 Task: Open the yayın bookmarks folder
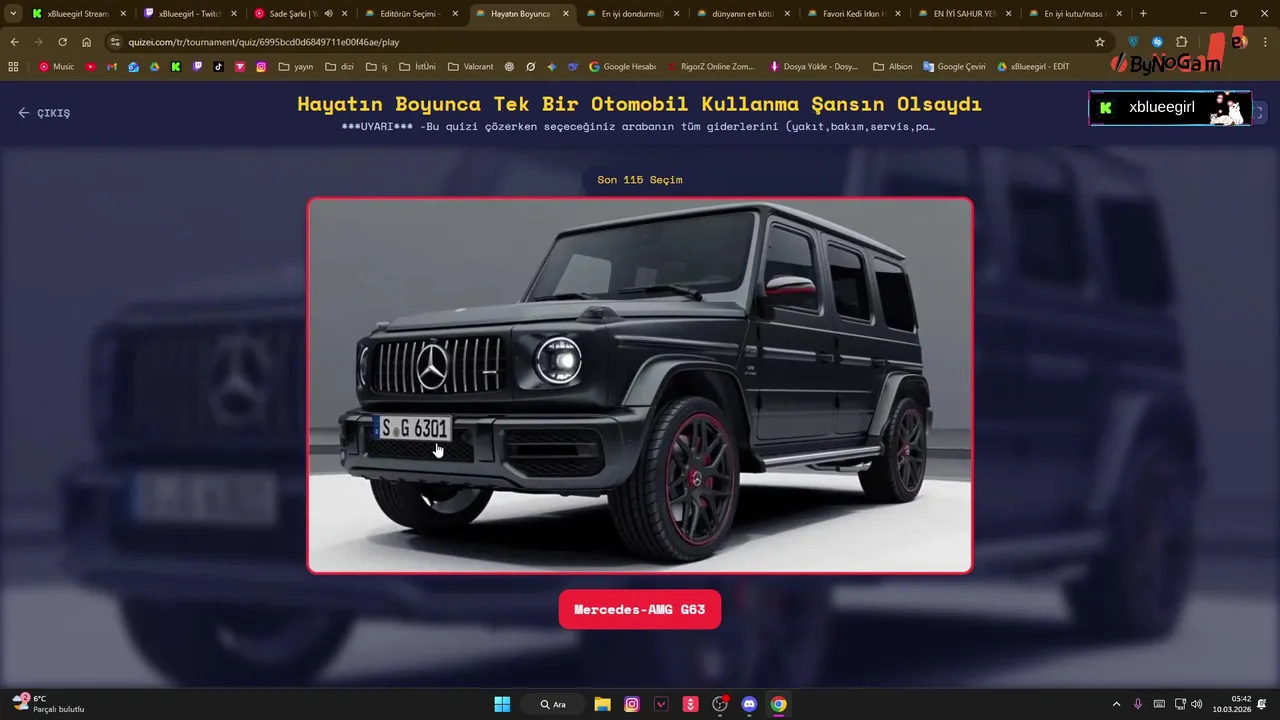tap(295, 67)
